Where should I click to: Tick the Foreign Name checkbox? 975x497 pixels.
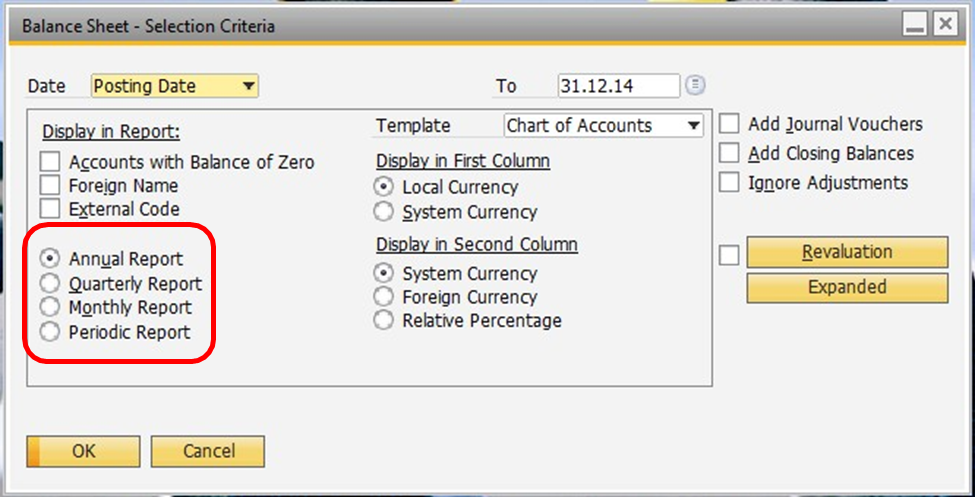(51, 185)
